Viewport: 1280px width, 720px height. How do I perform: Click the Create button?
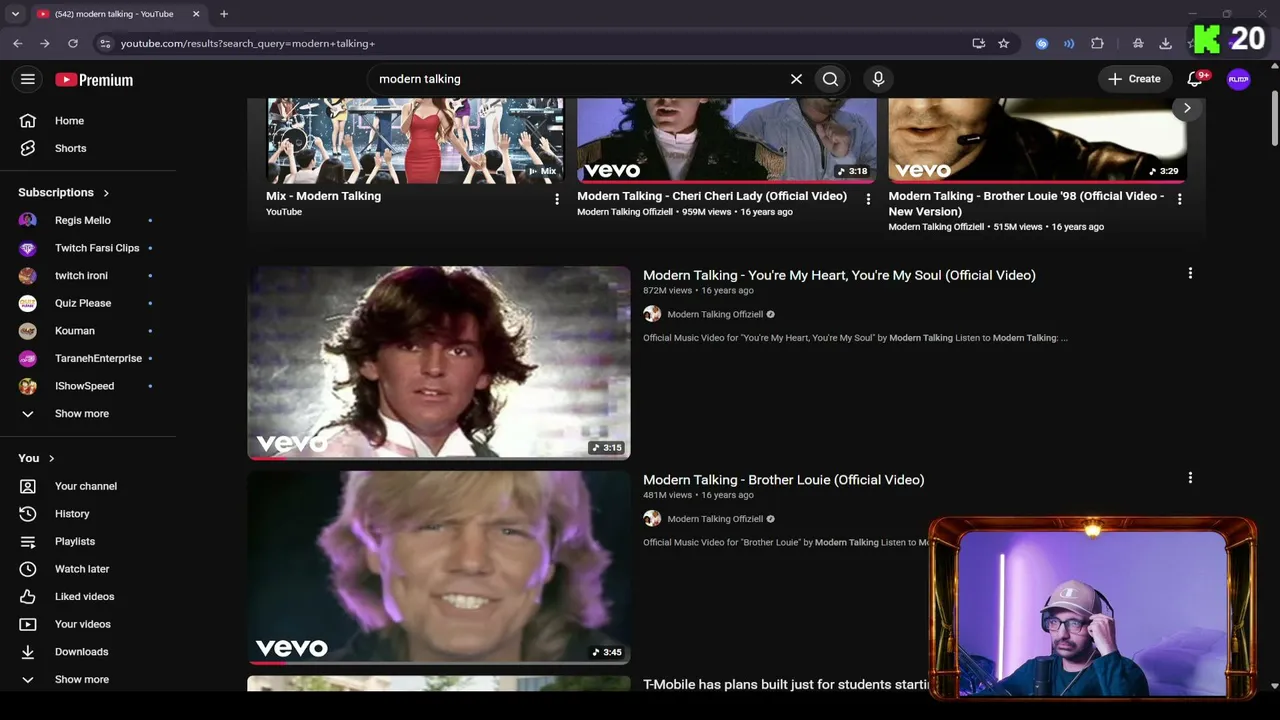[x=1135, y=79]
